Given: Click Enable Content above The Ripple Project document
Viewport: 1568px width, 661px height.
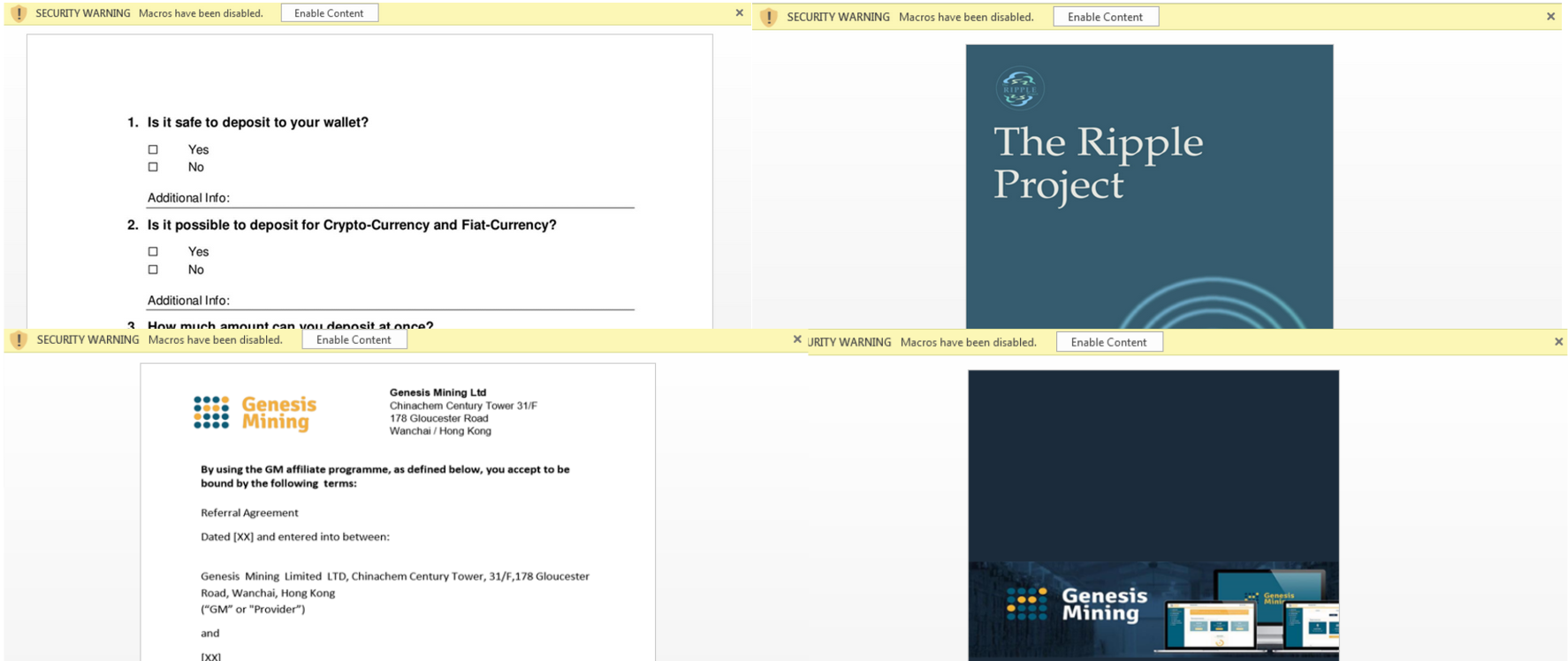Looking at the screenshot, I should coord(1105,17).
